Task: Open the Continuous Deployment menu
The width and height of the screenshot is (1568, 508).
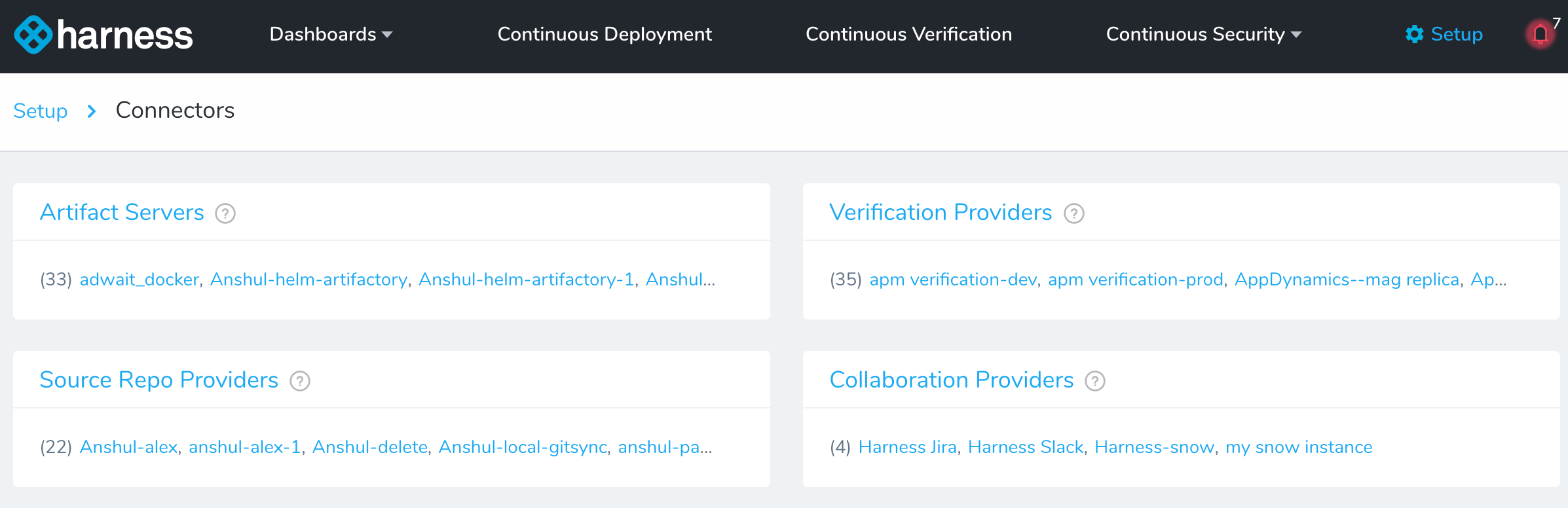Action: (x=605, y=34)
